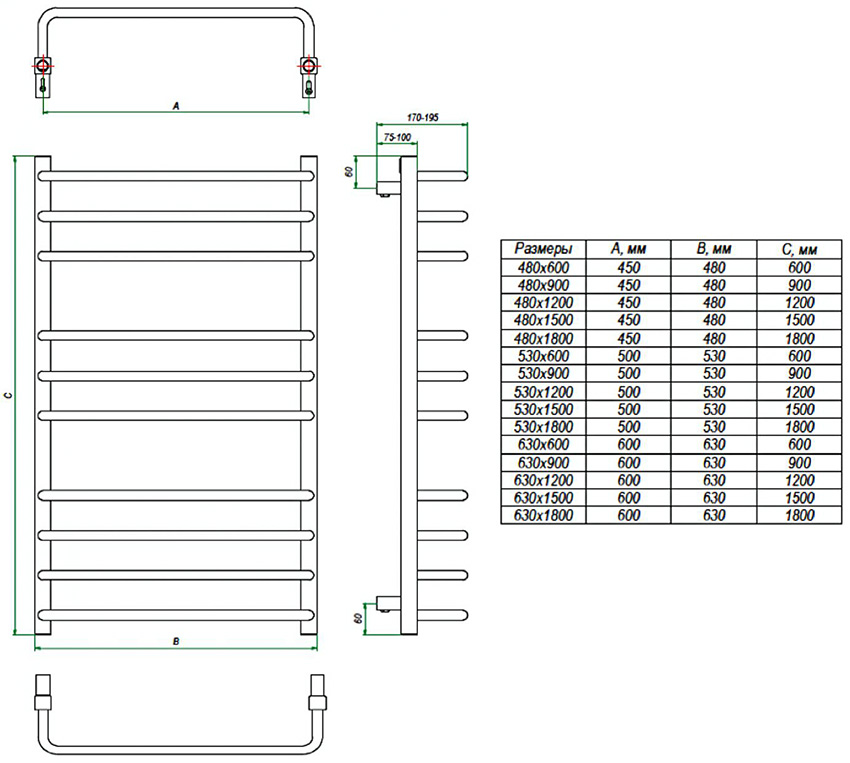The image size is (850, 763).
Task: Select A value '500' in 530x1500 row
Action: [x=628, y=409]
